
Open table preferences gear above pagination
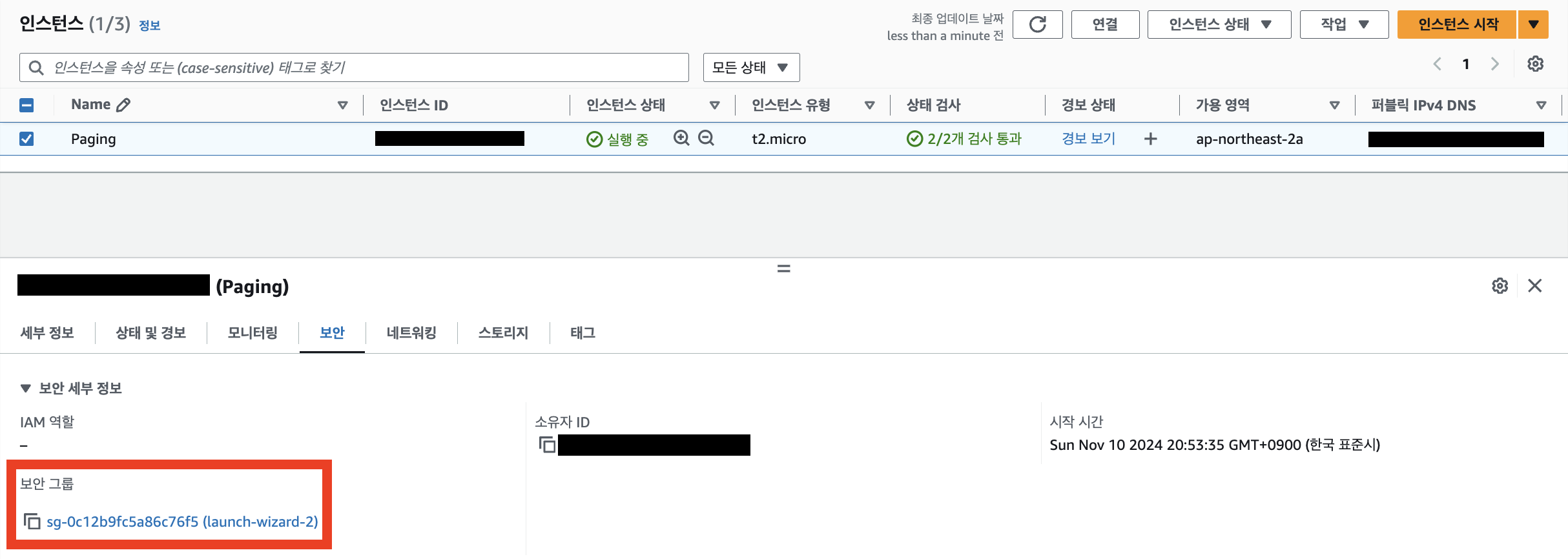pos(1536,63)
